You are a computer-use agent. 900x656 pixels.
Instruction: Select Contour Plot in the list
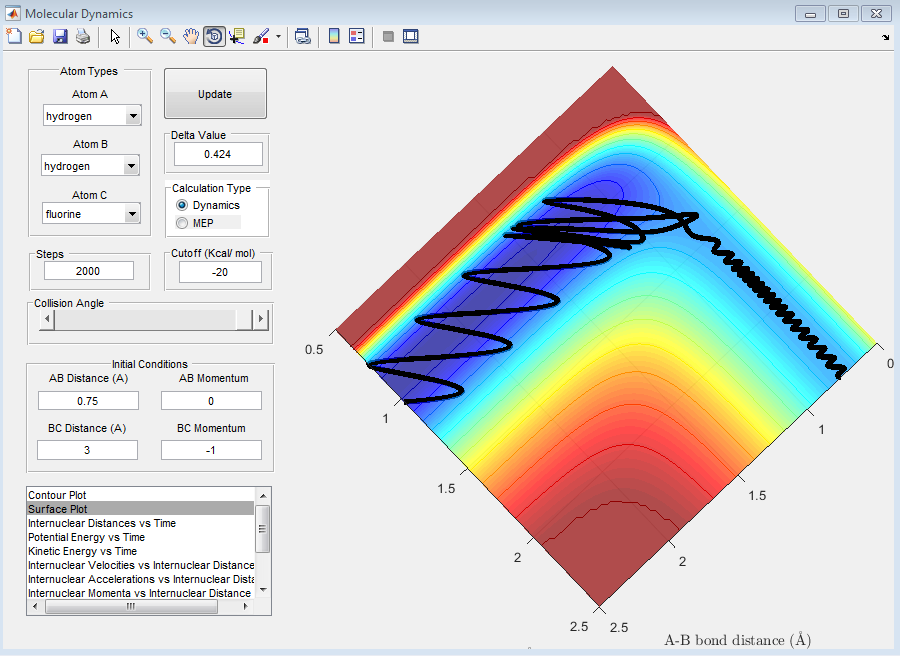(56, 495)
